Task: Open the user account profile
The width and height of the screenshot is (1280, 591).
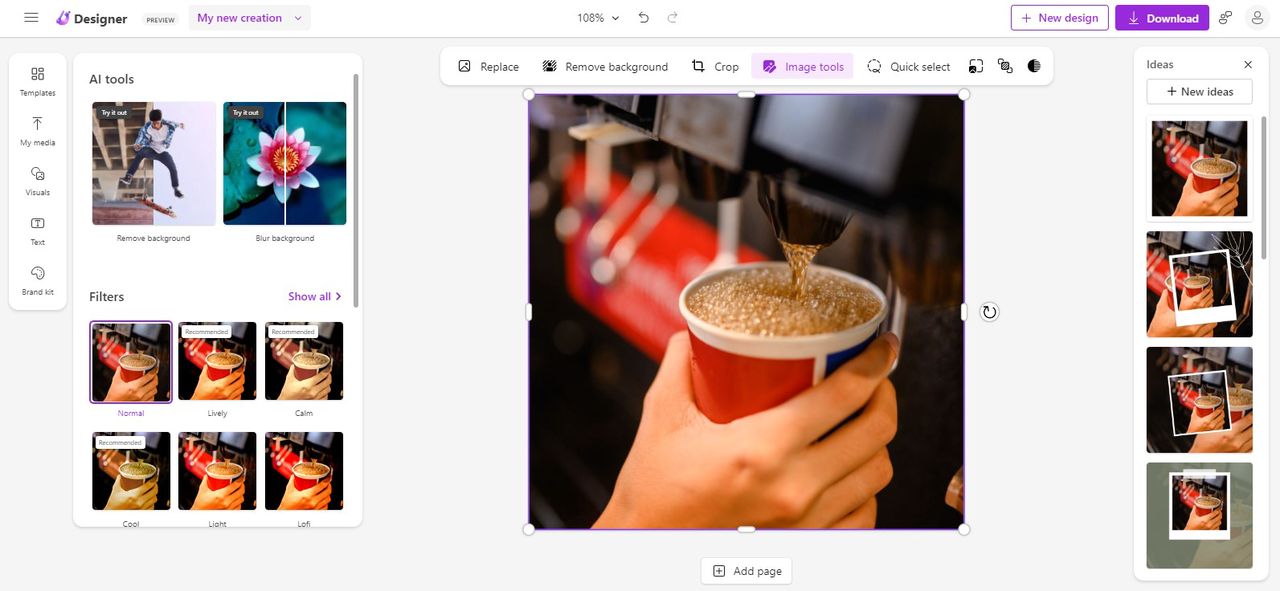Action: [x=1257, y=18]
